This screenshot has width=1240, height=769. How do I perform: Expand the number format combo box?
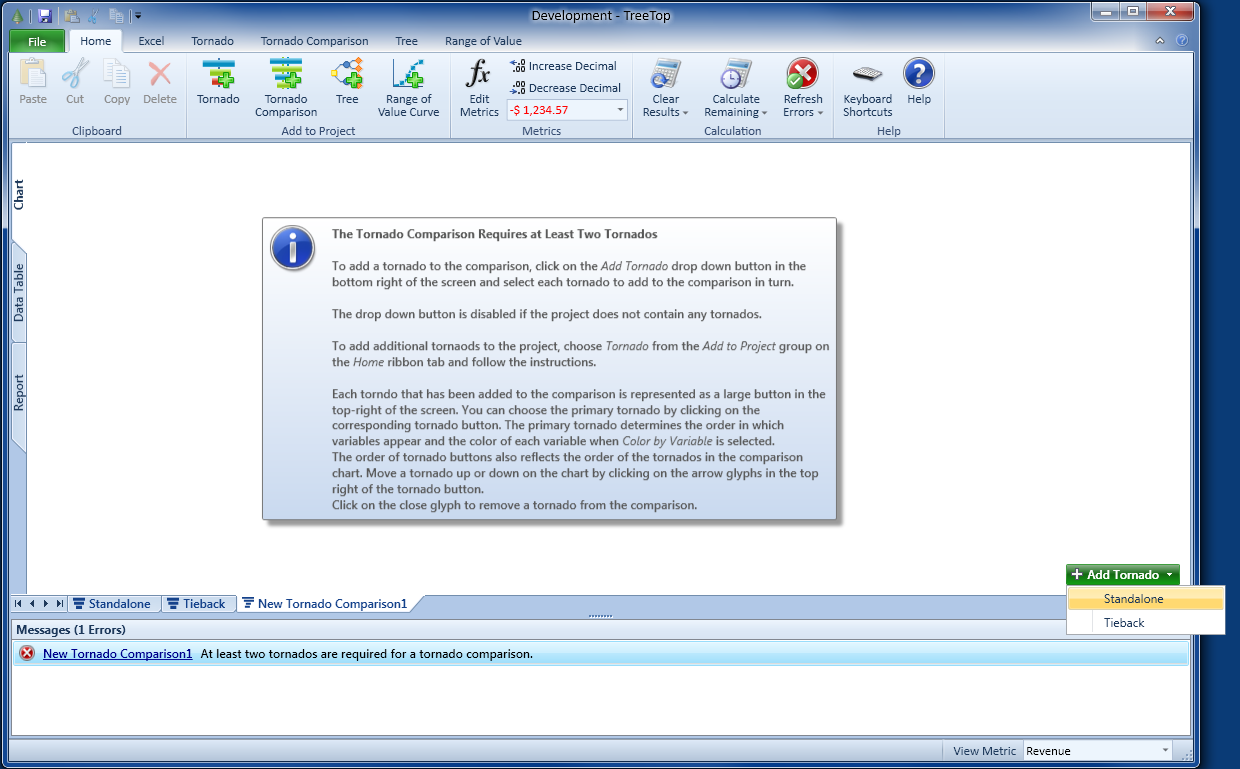click(x=620, y=110)
